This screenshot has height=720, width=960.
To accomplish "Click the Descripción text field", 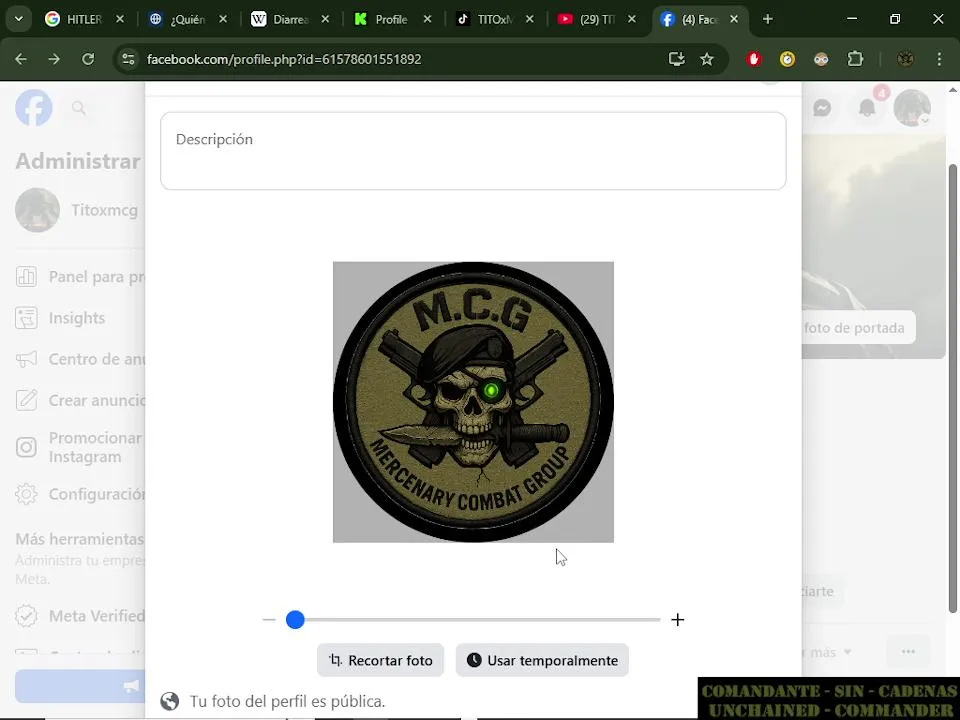I will [473, 151].
